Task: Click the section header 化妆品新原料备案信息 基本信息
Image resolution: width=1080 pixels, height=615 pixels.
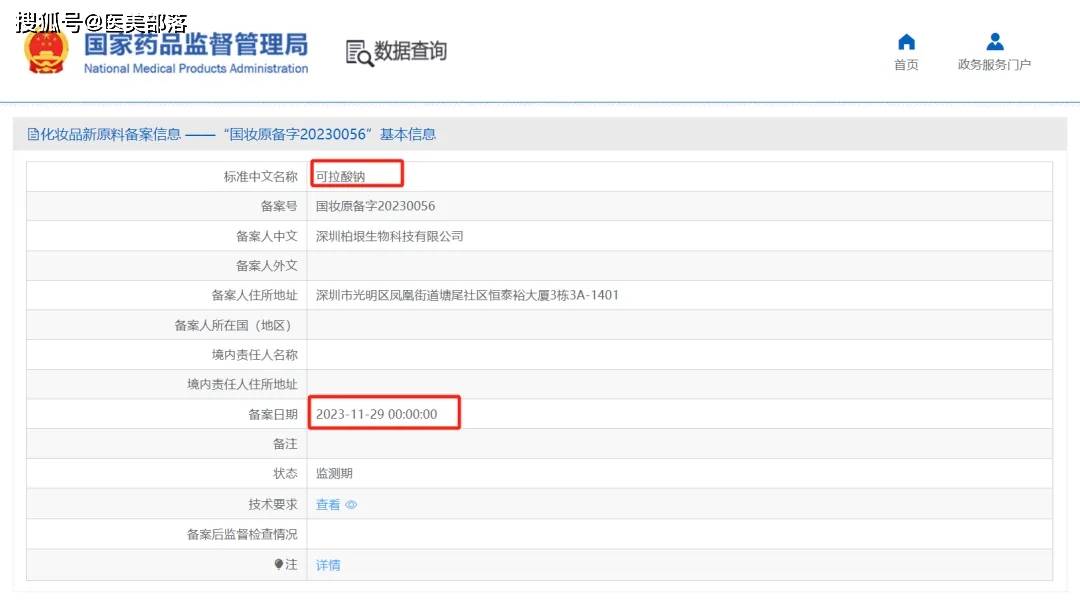Action: coord(232,134)
